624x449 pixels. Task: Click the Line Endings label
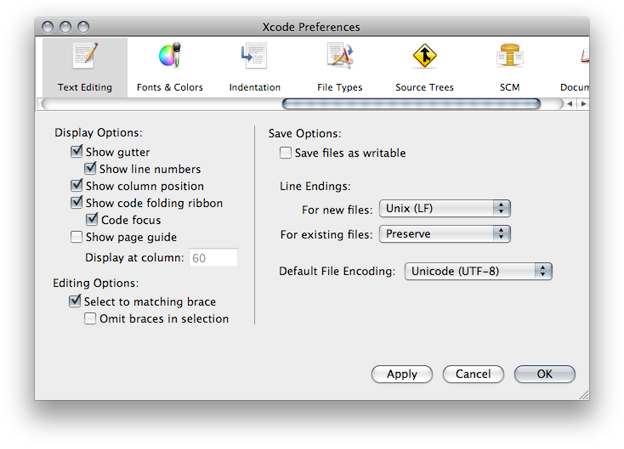tap(315, 186)
